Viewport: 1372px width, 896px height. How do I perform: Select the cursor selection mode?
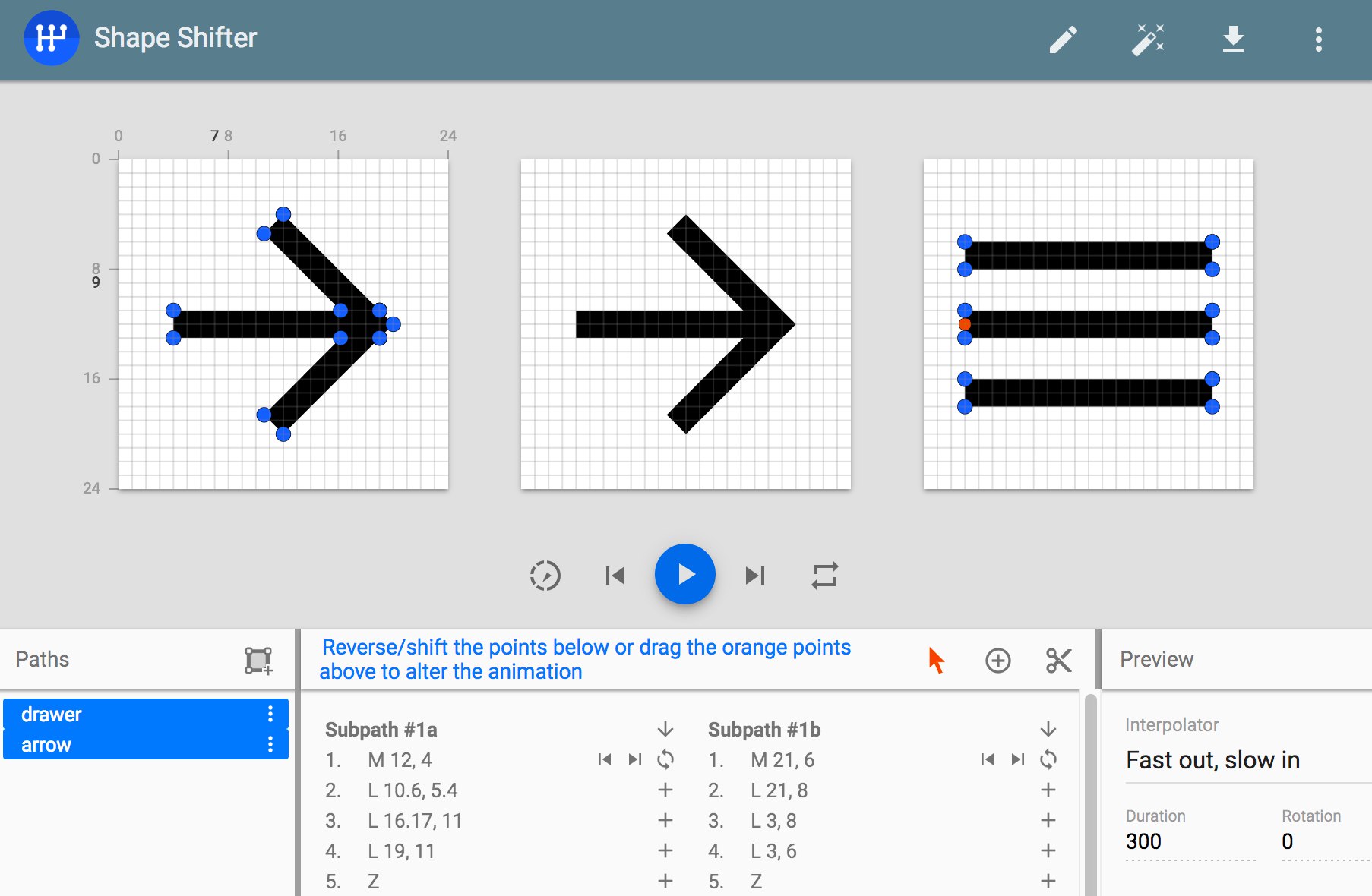pyautogui.click(x=936, y=660)
